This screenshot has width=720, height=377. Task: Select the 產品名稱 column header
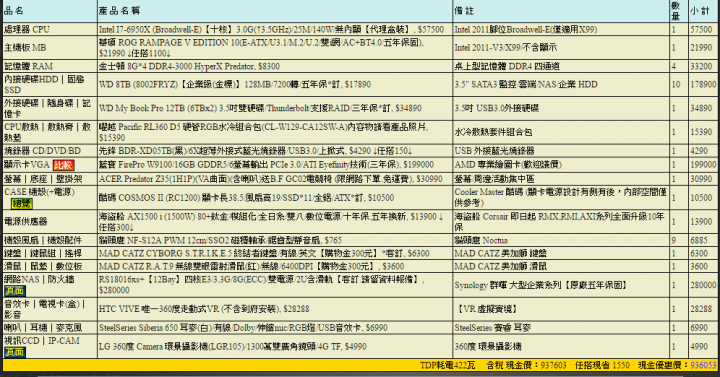point(275,11)
